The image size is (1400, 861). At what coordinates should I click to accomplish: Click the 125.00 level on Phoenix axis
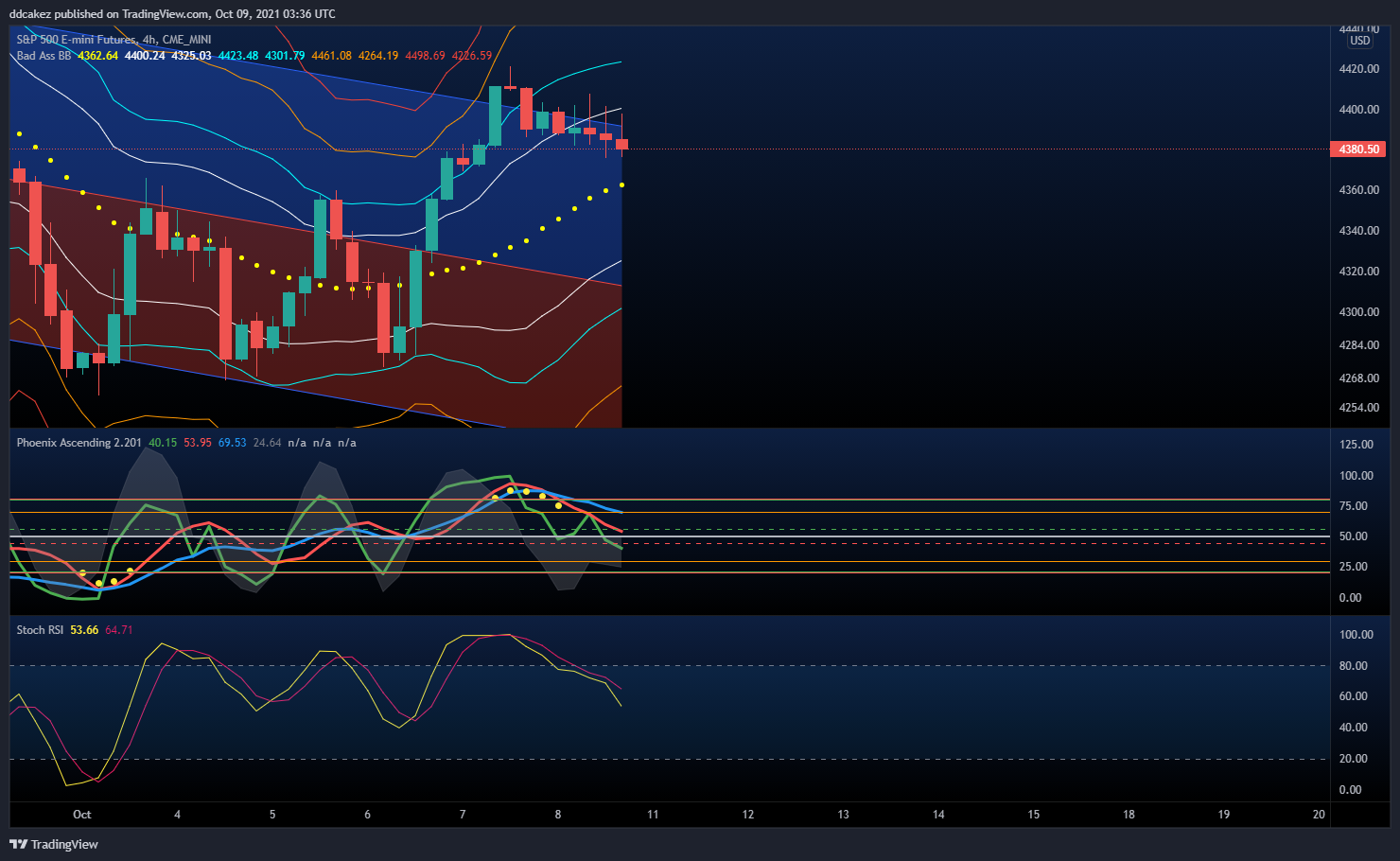[x=1356, y=445]
